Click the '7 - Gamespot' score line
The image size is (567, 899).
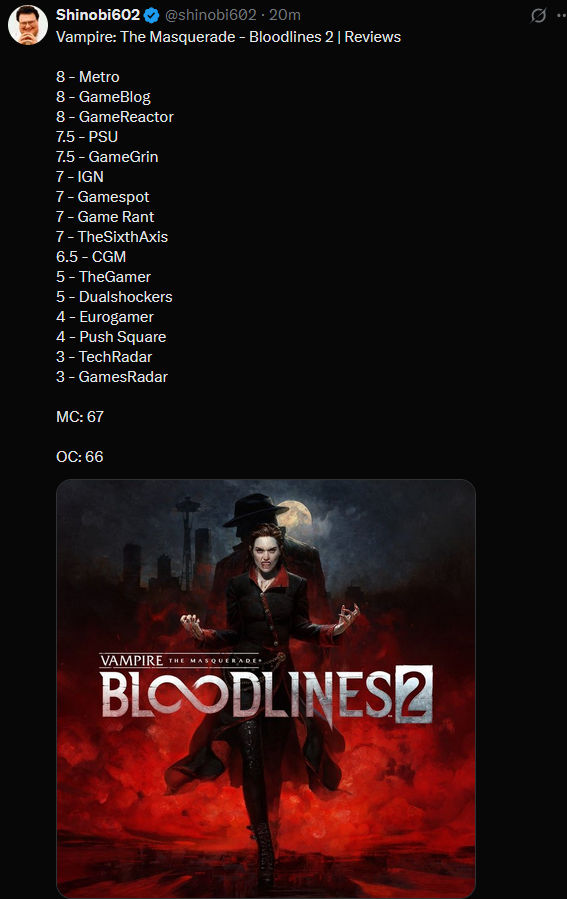103,197
